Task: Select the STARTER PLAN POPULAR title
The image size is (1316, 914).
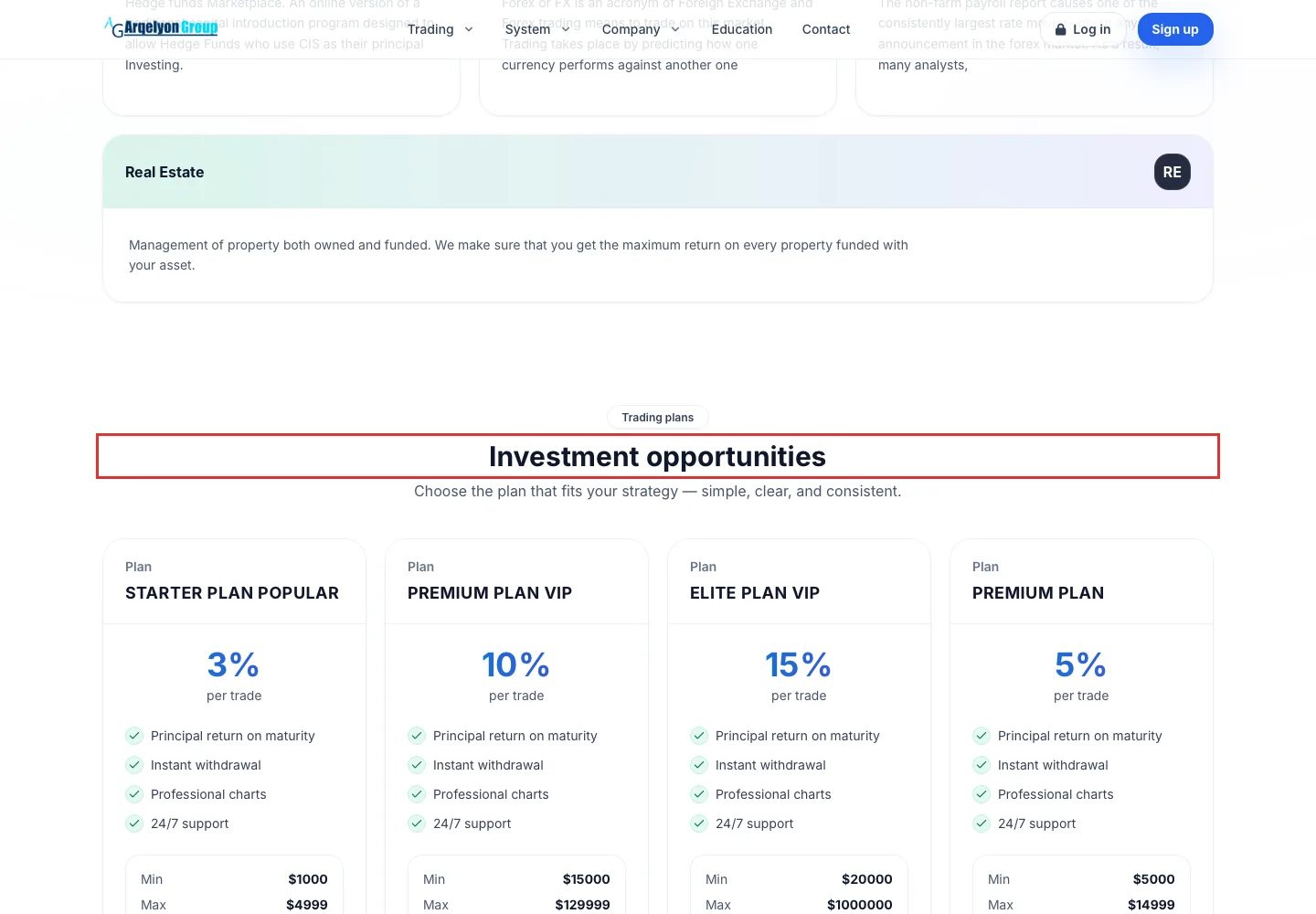Action: [232, 593]
